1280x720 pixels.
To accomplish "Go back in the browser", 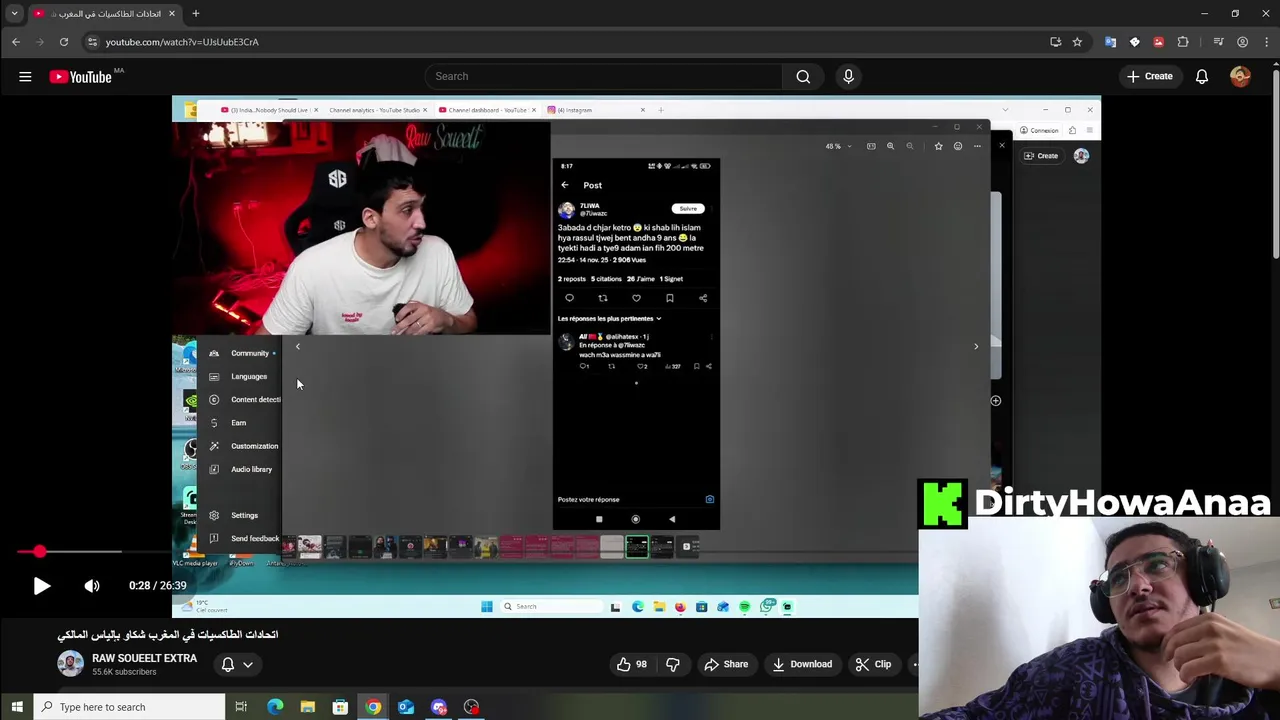I will pos(16,42).
